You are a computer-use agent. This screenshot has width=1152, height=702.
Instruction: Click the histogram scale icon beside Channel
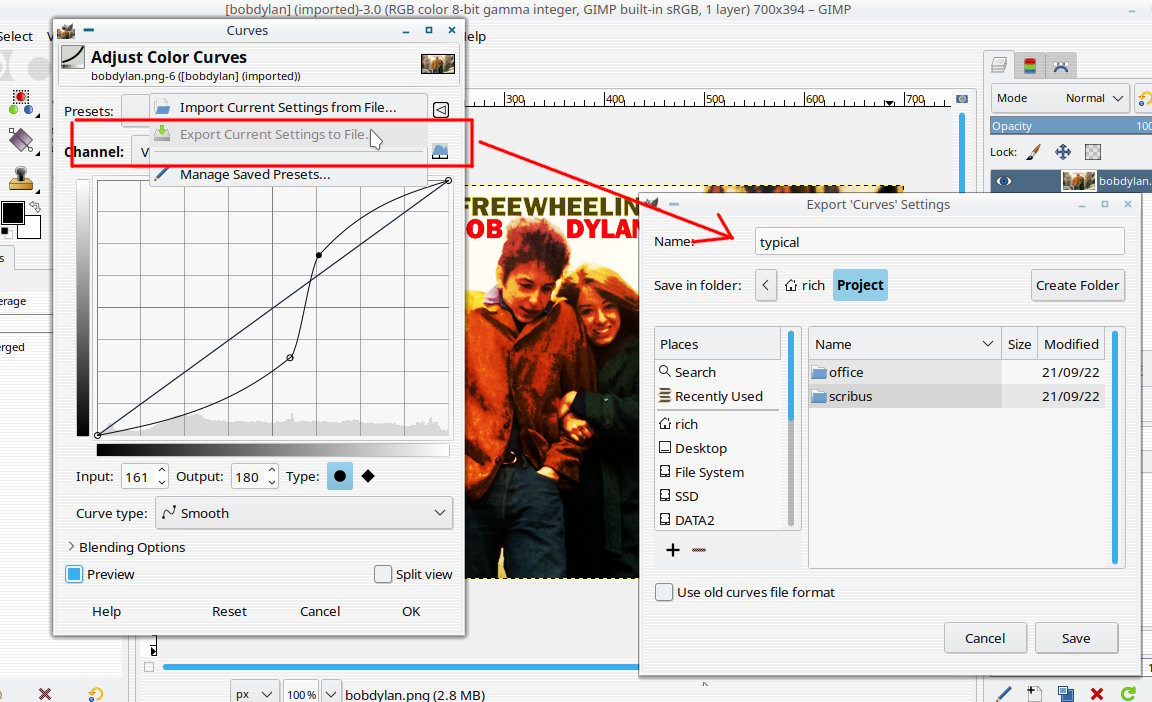439,151
